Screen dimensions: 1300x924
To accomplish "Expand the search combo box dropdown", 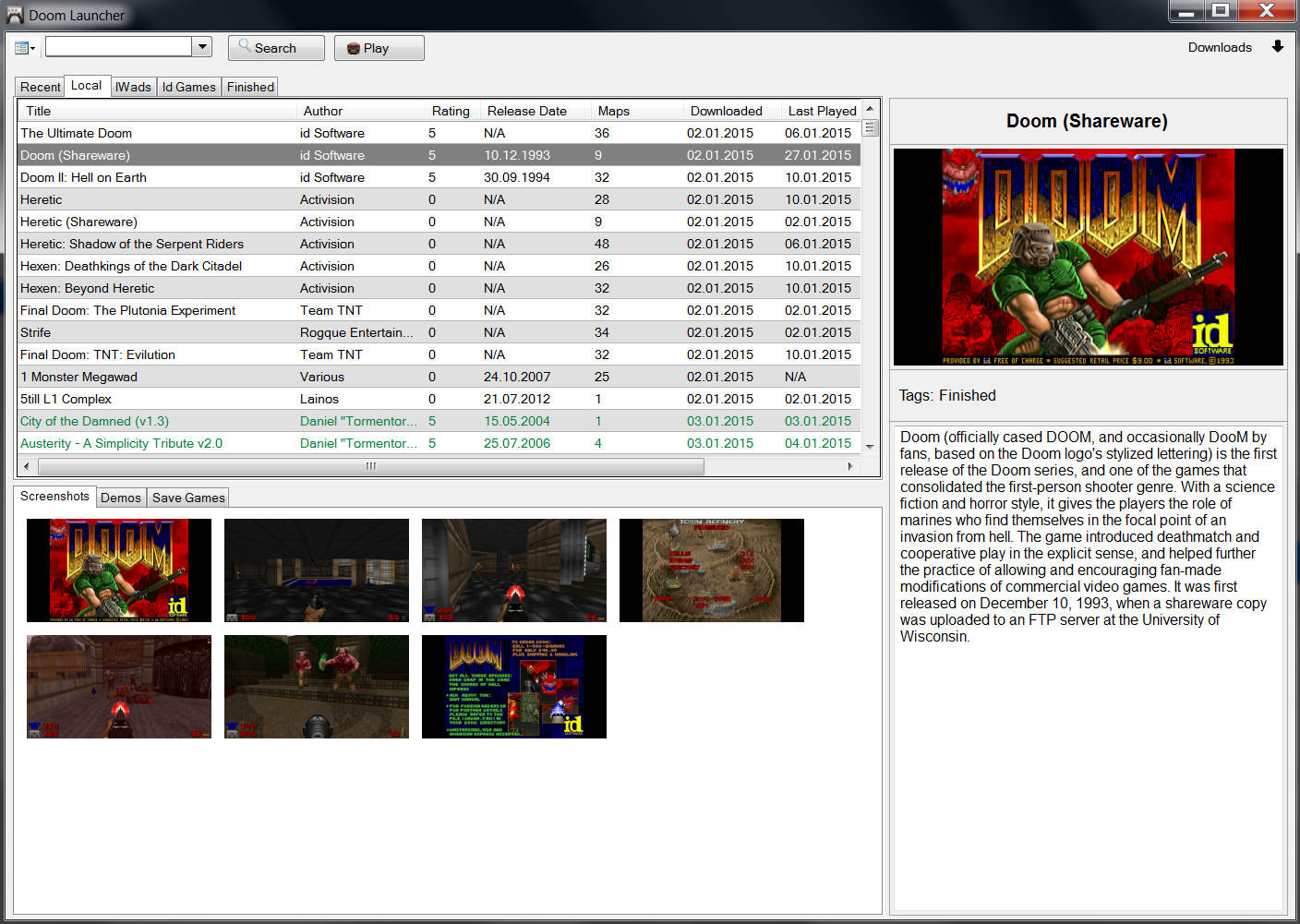I will [202, 47].
